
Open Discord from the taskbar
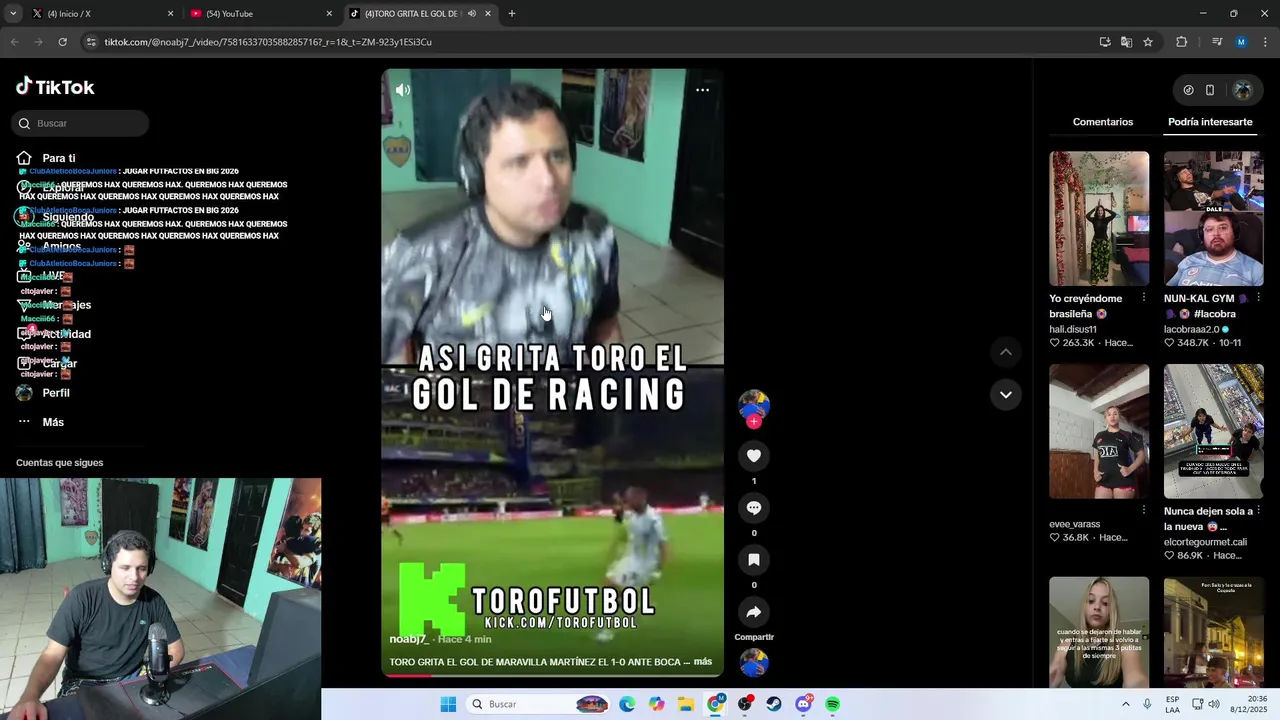point(803,704)
